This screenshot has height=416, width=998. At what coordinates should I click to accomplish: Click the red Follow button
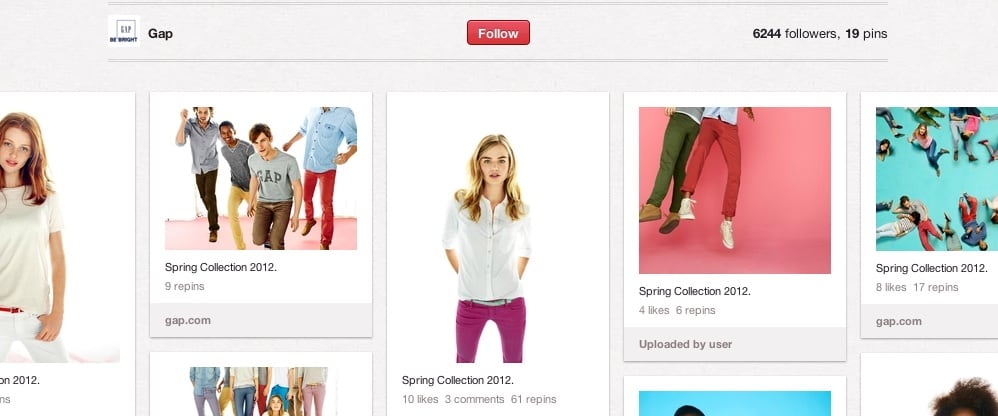[x=498, y=33]
